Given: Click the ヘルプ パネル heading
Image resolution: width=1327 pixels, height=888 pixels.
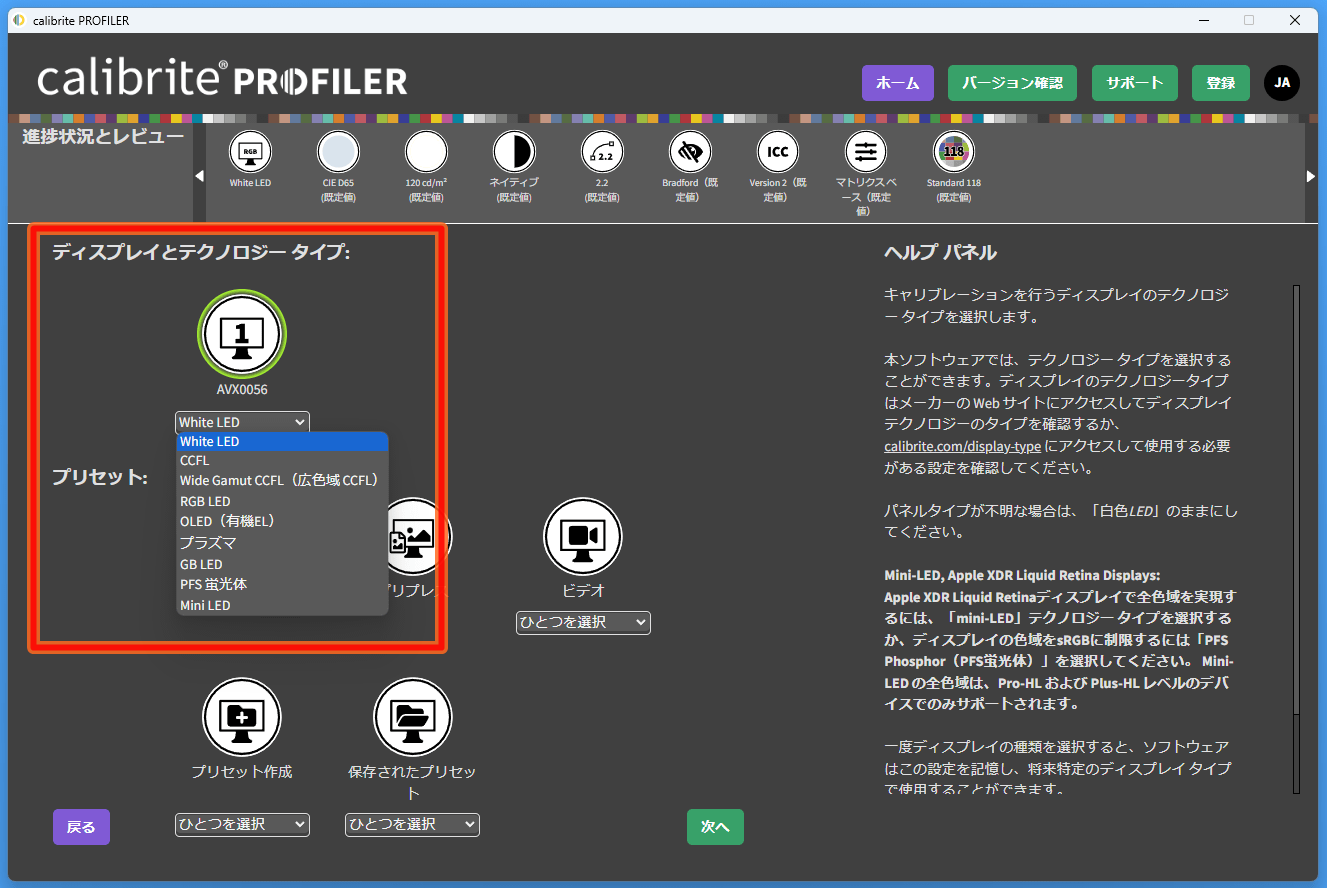Looking at the screenshot, I should pyautogui.click(x=940, y=252).
